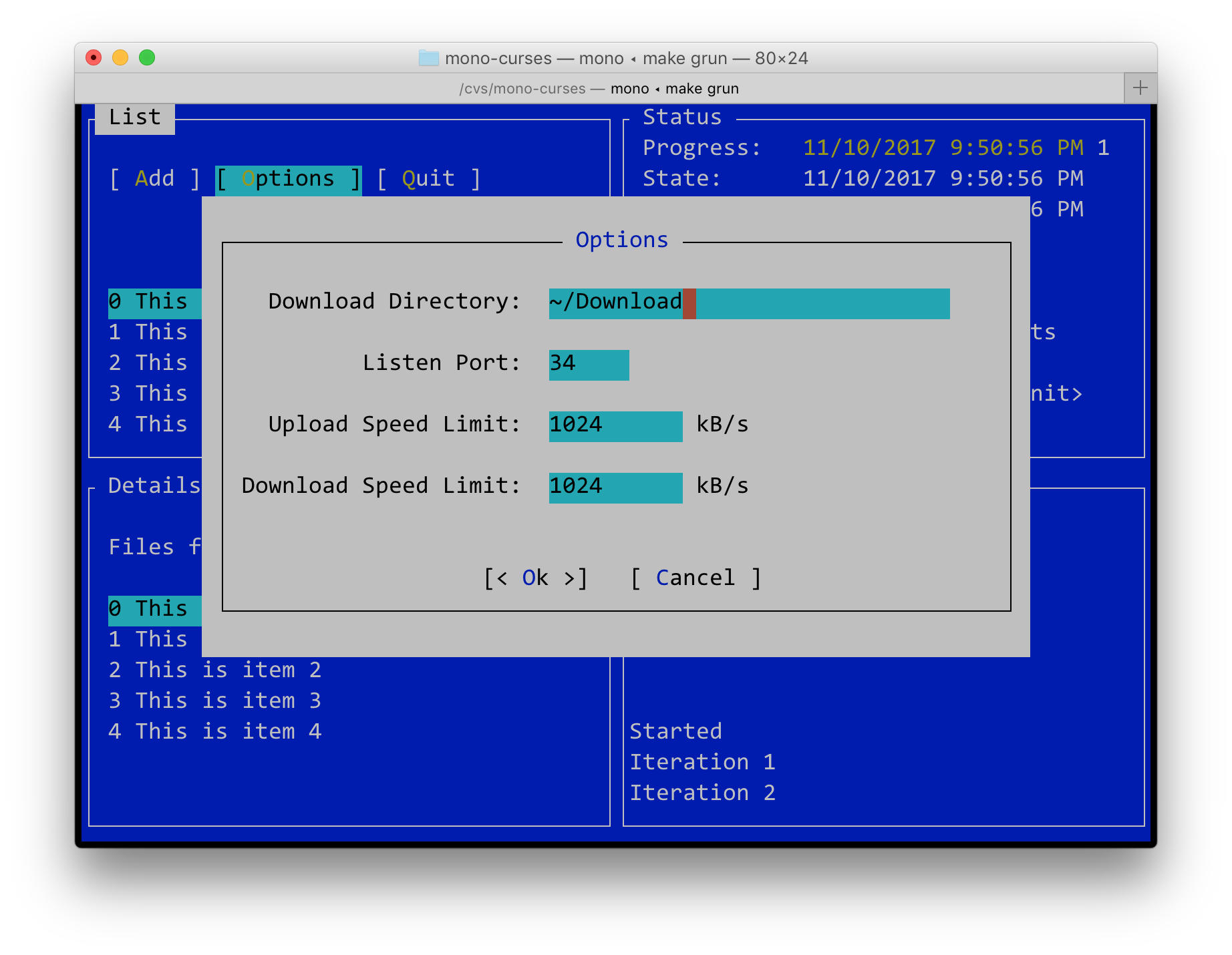Click the Listen Port input field
The width and height of the screenshot is (1232, 955).
coord(589,365)
